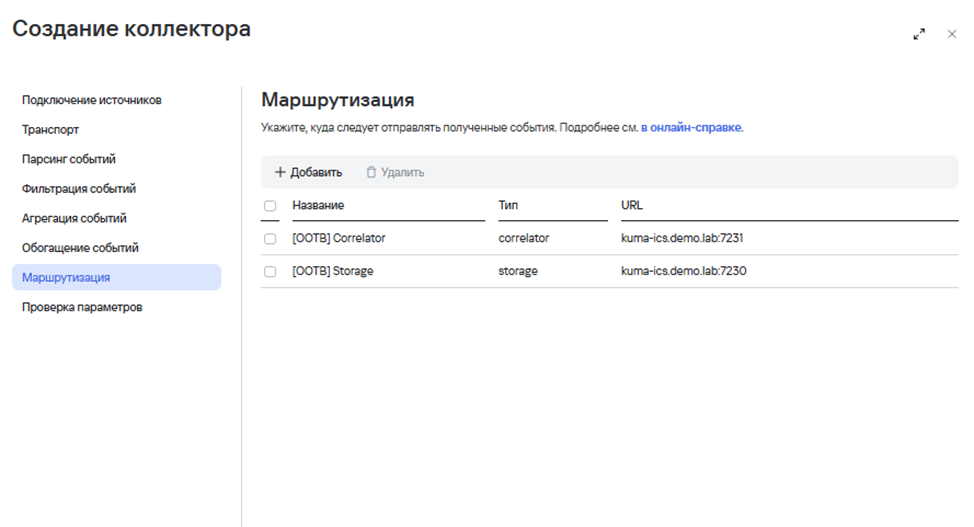Viewport: 974px width, 527px height.
Task: Open the Фильтрация событий step
Action: coord(79,189)
